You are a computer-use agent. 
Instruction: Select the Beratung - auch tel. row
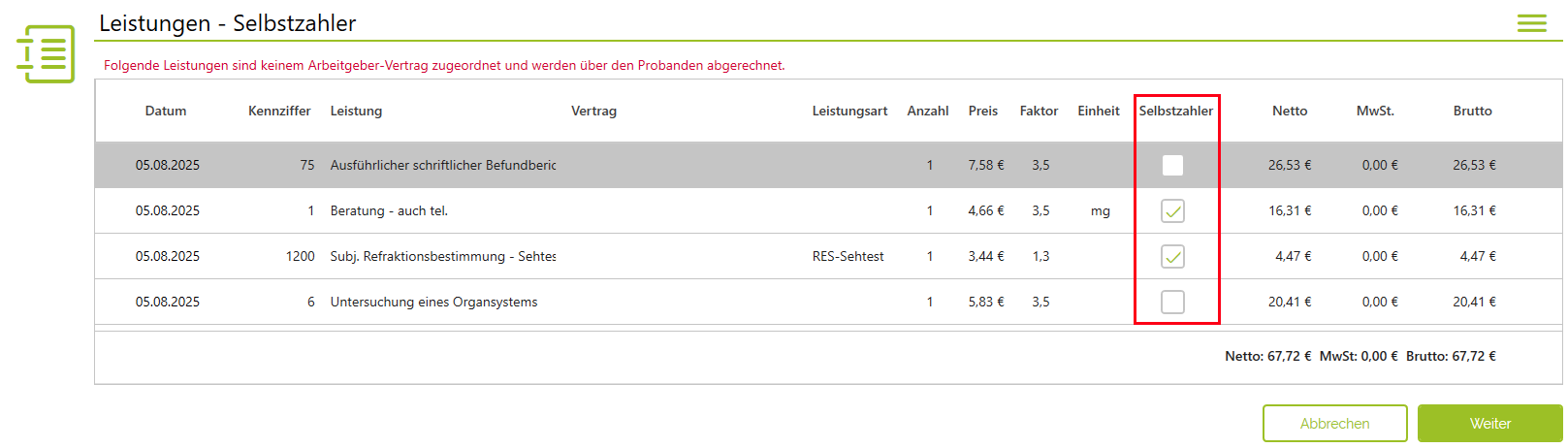click(389, 211)
